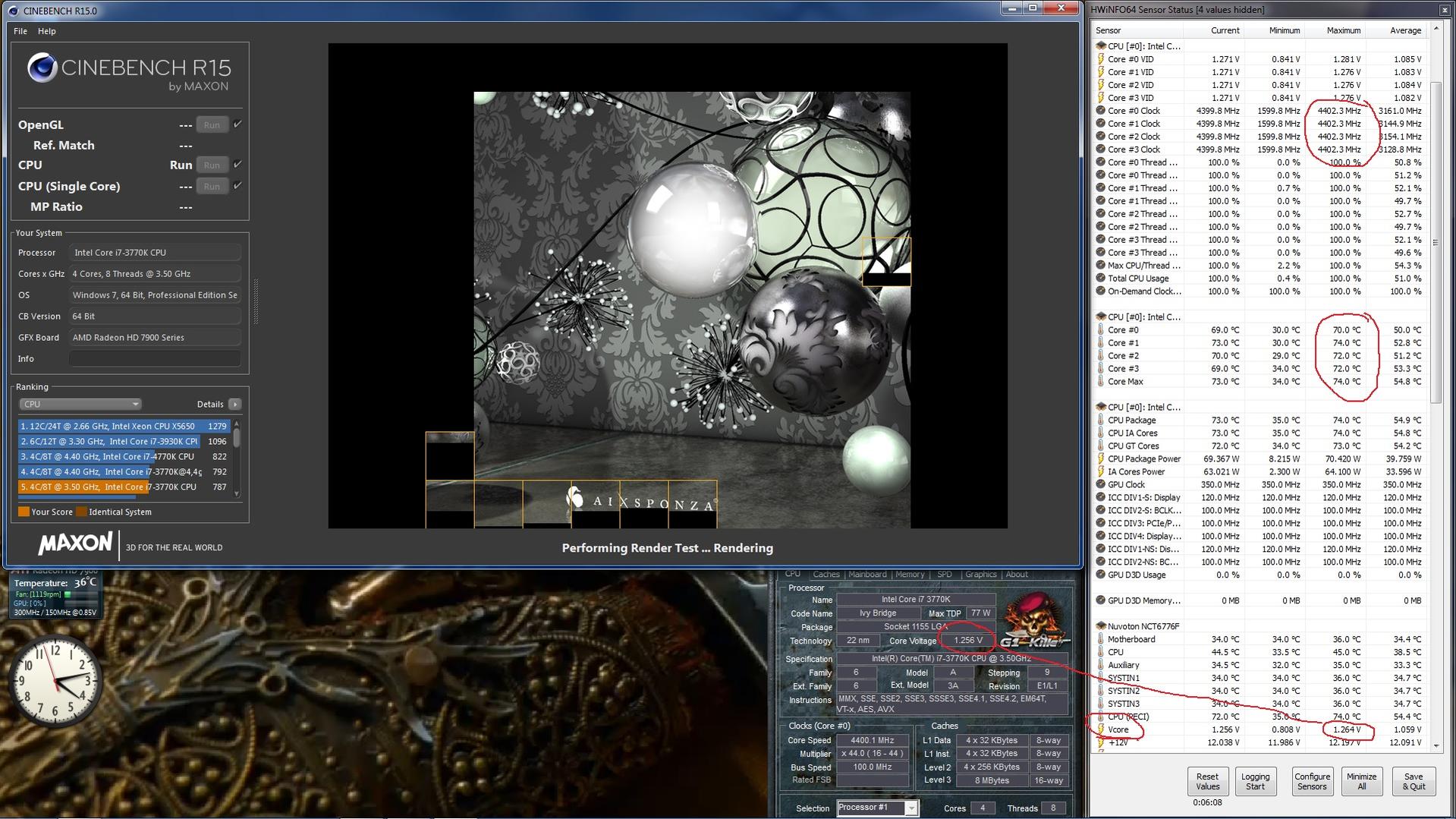
Task: Select ranking row '6C/12T @ 3.30 GHz, Intel Core i7-3930K'
Action: 124,442
